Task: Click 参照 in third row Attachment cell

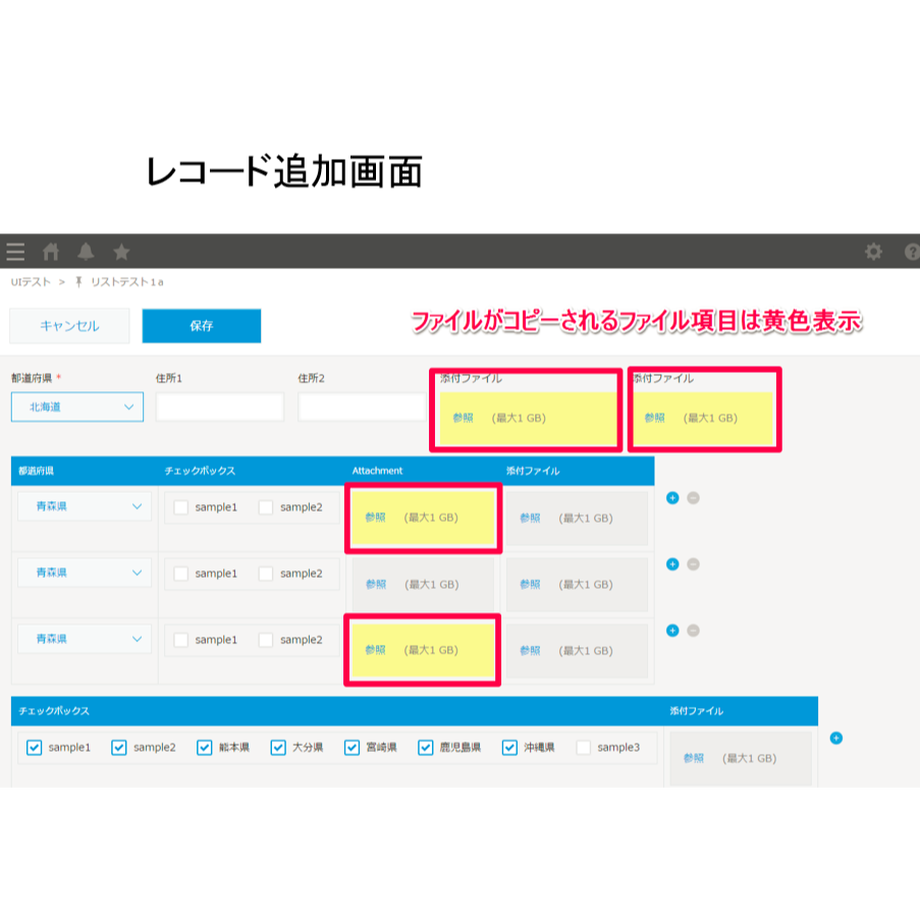Action: pos(376,650)
